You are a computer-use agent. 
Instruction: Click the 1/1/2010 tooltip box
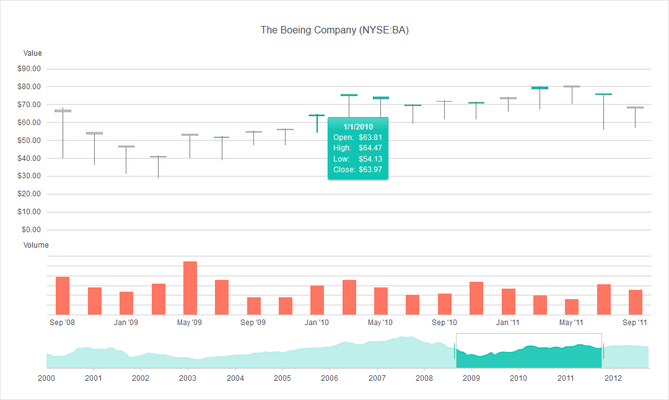pos(358,148)
